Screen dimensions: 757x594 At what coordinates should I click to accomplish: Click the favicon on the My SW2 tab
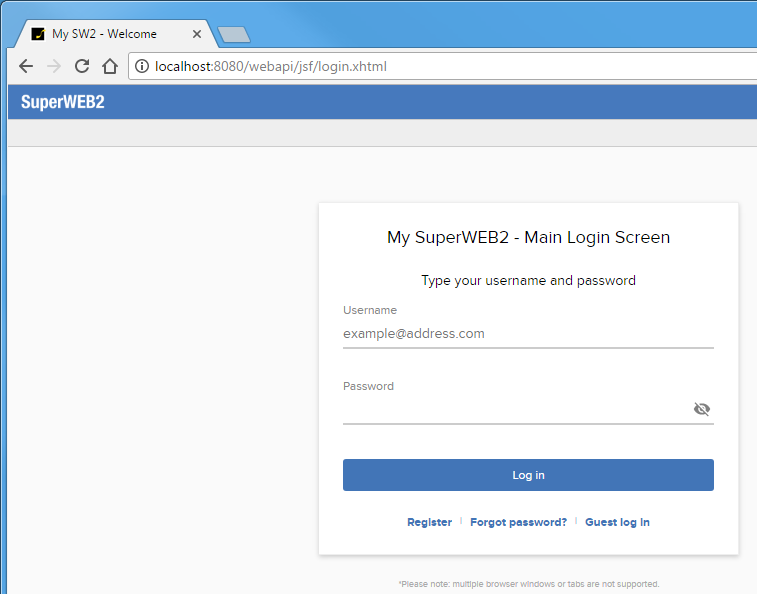38,34
